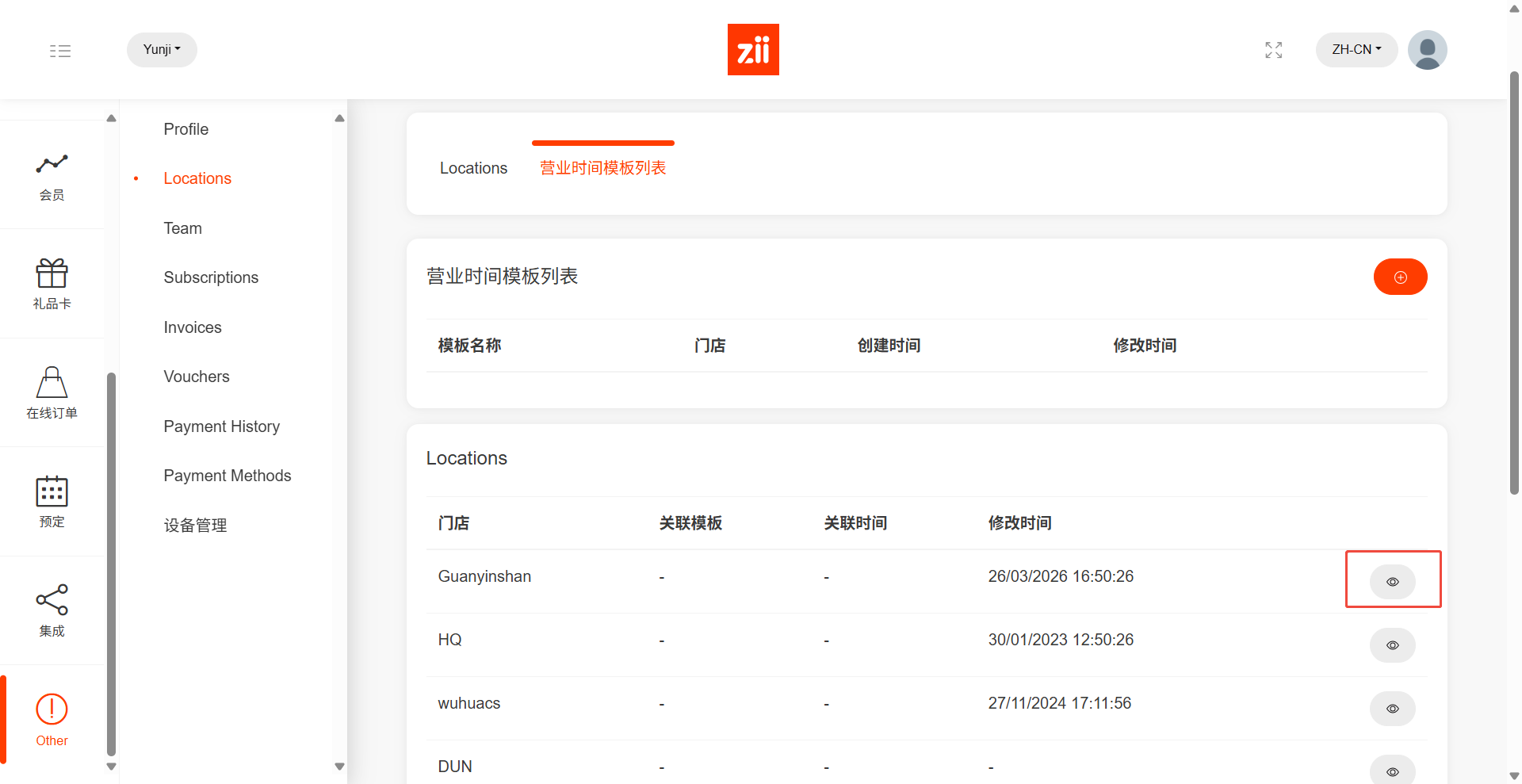Select the 营业时间模板列表 tab

(x=602, y=168)
